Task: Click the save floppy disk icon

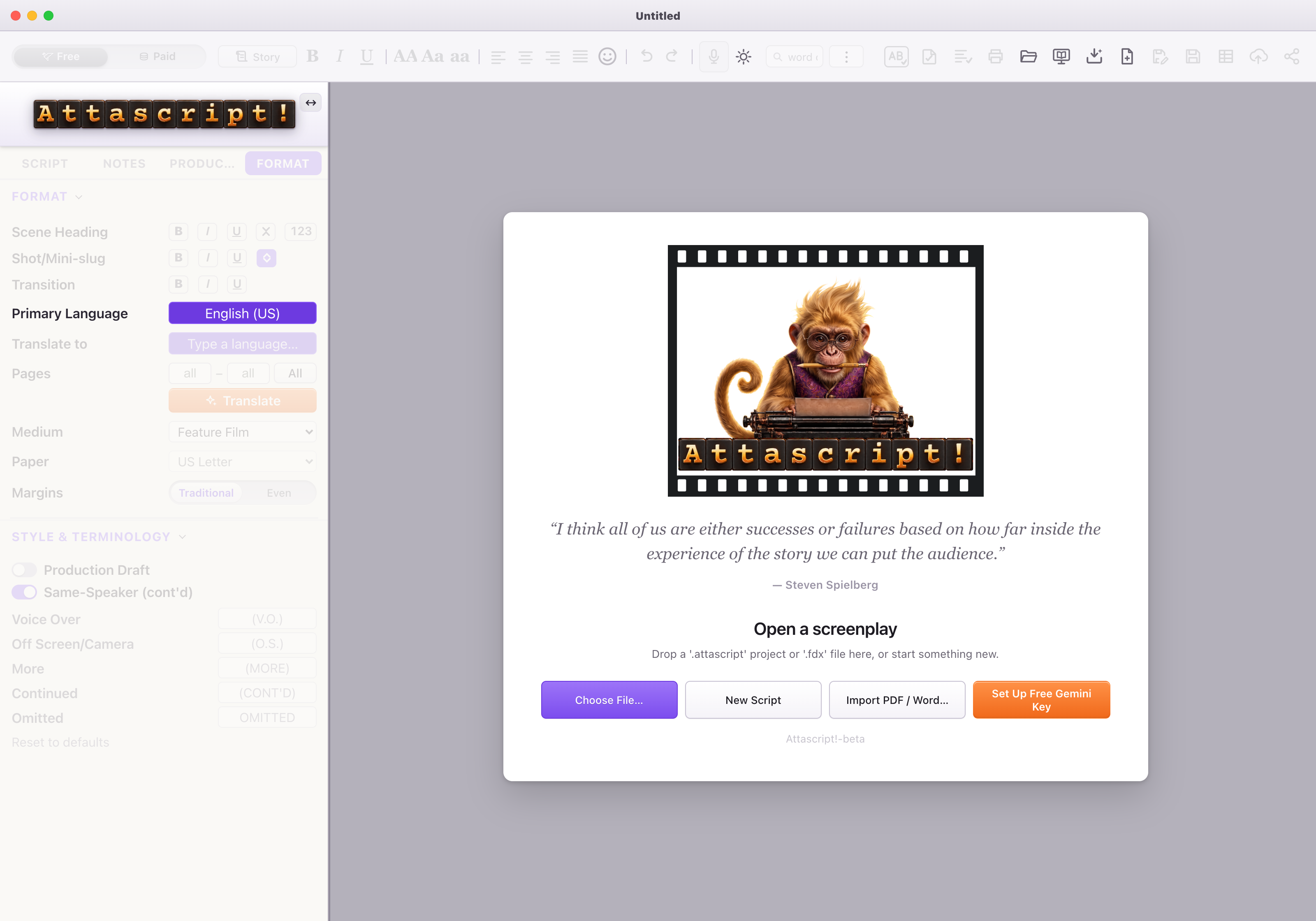Action: [1193, 56]
